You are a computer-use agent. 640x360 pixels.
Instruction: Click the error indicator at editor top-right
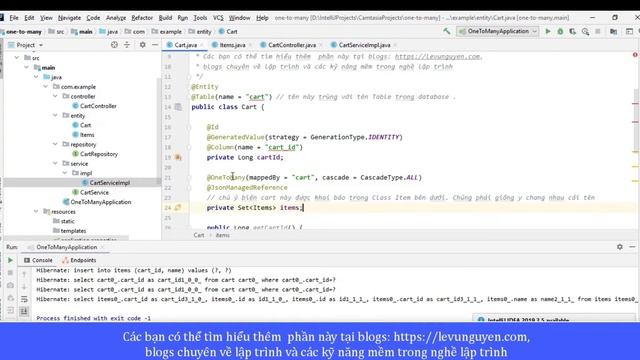635,55
